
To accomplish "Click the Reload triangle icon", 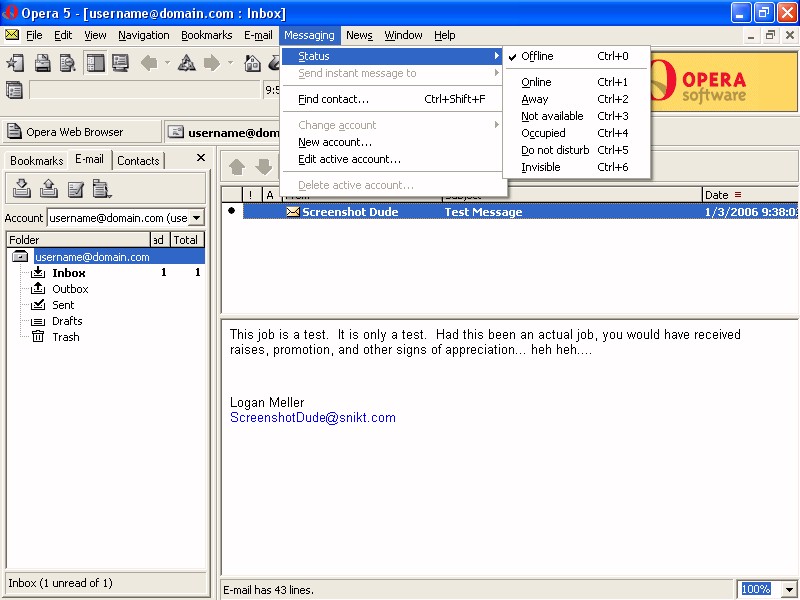I will point(186,63).
